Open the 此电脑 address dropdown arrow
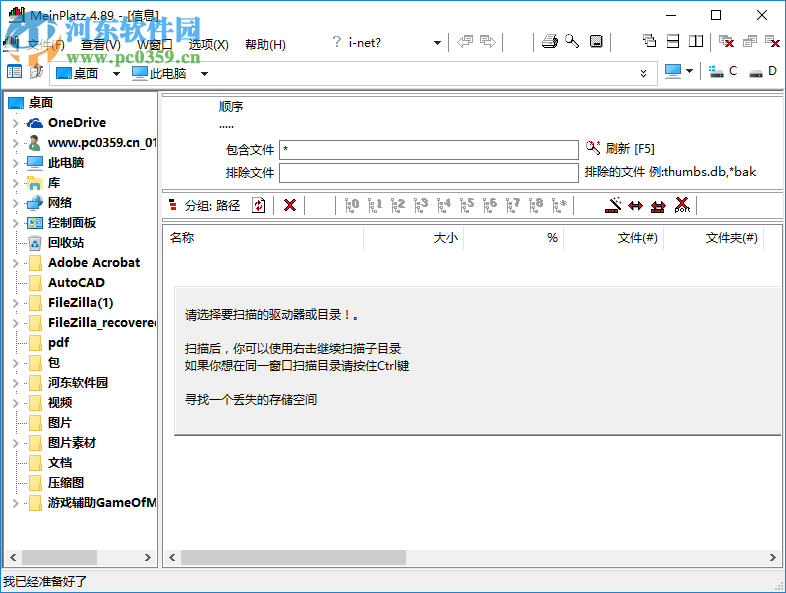The width and height of the screenshot is (786, 593). 204,74
